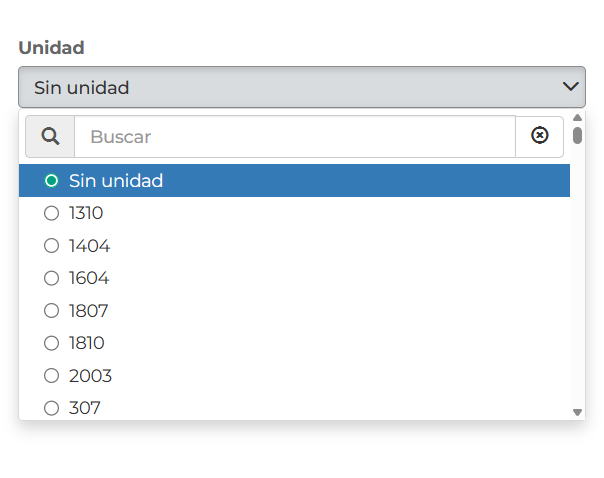Clear the search with the X icon
The width and height of the screenshot is (604, 478).
coord(540,136)
